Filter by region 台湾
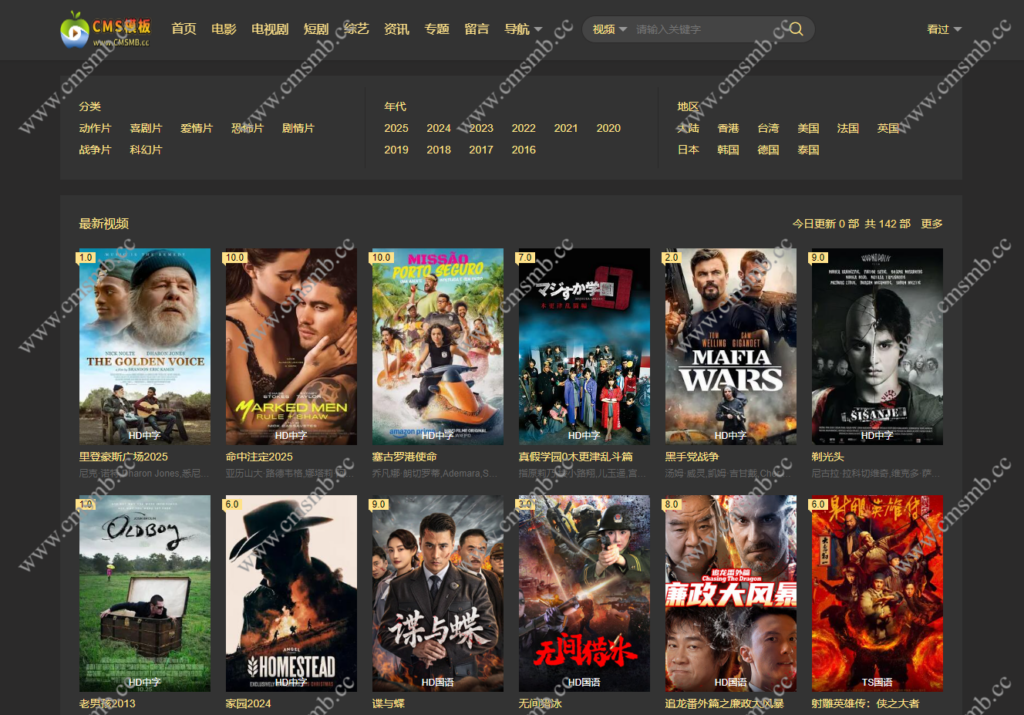Image resolution: width=1024 pixels, height=715 pixels. (768, 128)
